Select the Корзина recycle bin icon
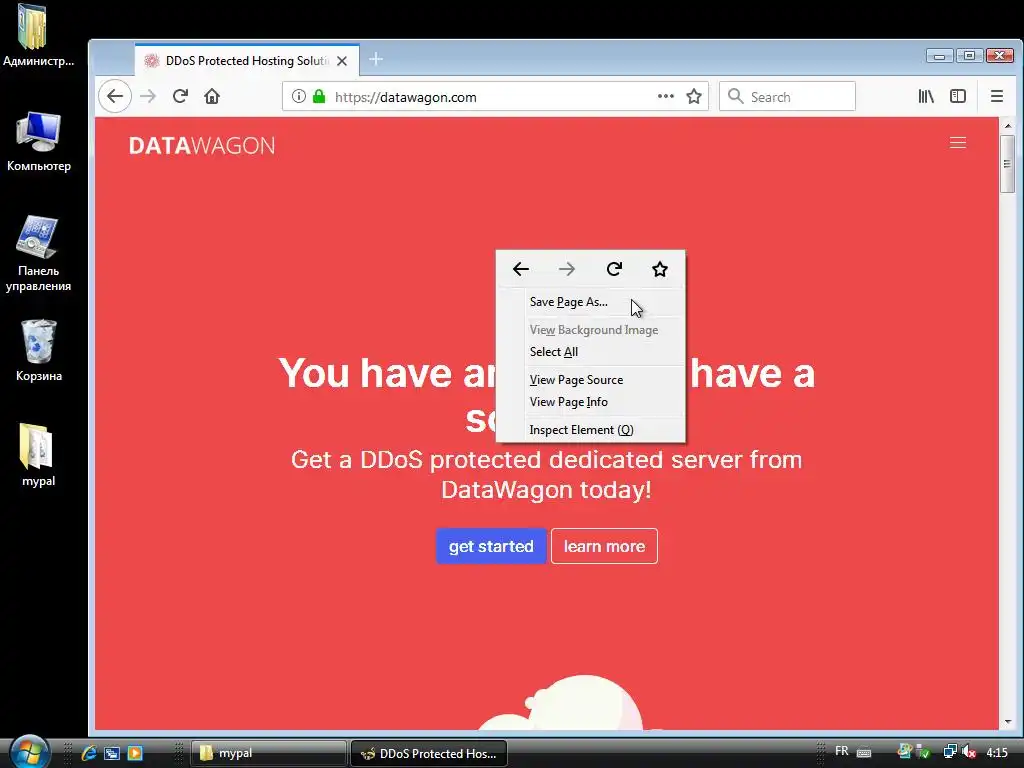The image size is (1024, 768). [x=39, y=351]
